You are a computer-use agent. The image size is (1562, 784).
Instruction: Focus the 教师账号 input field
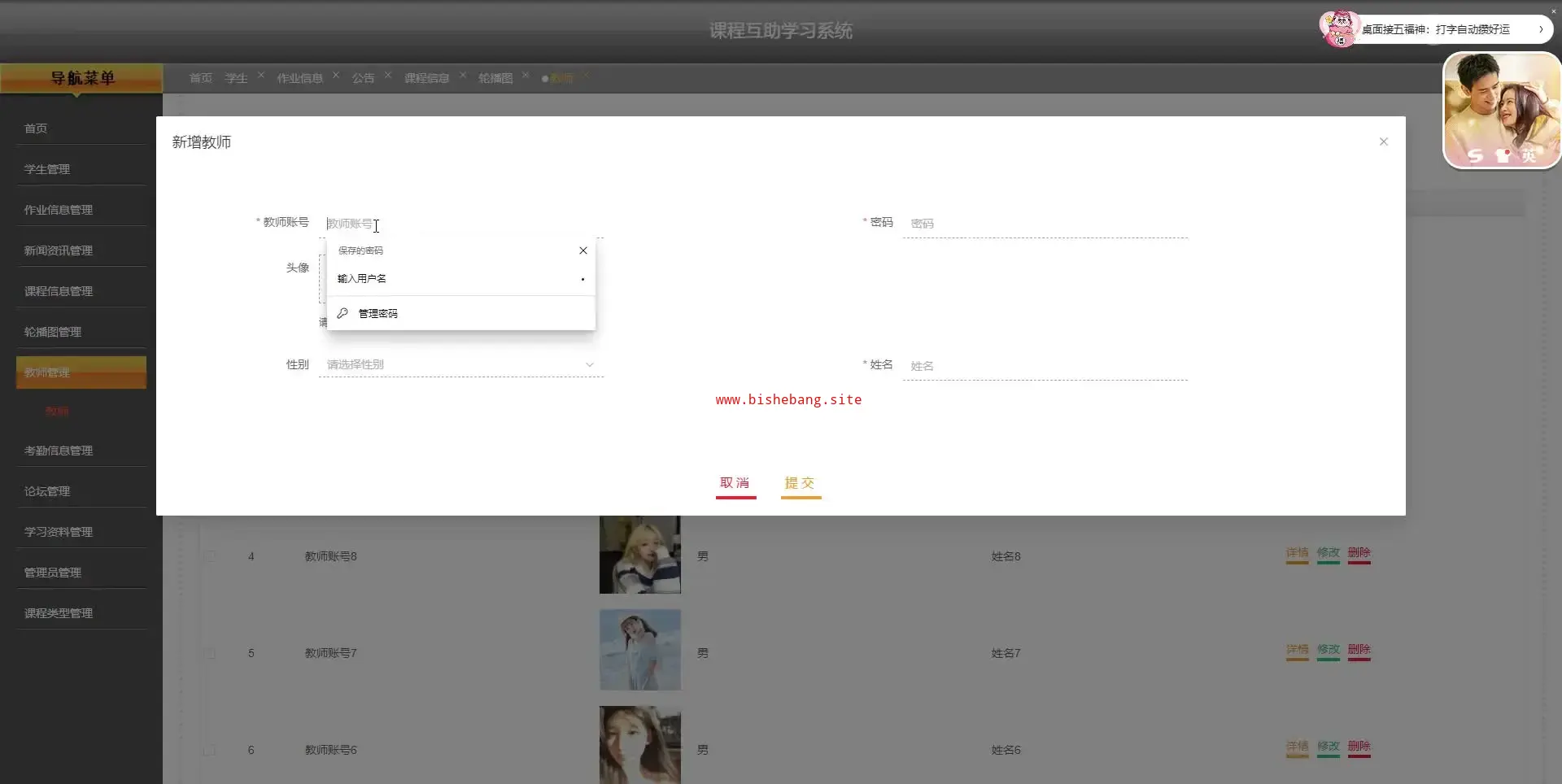[460, 224]
